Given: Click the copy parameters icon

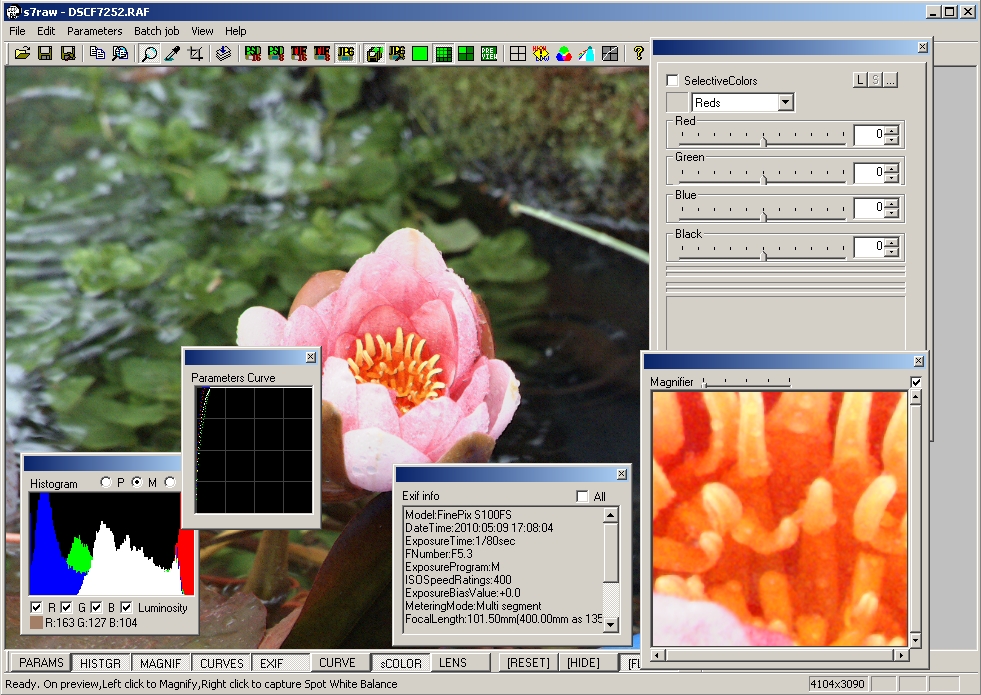Looking at the screenshot, I should [x=97, y=54].
